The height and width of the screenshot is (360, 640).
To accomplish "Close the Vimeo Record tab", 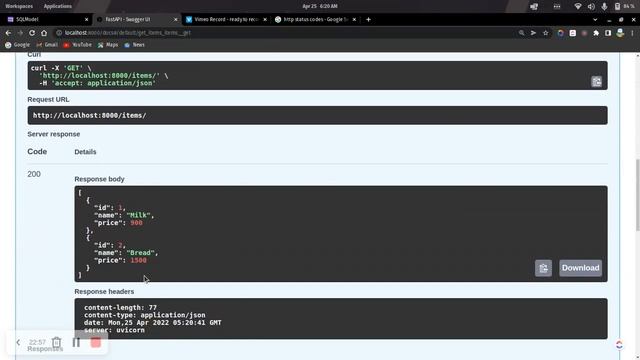I will [265, 19].
